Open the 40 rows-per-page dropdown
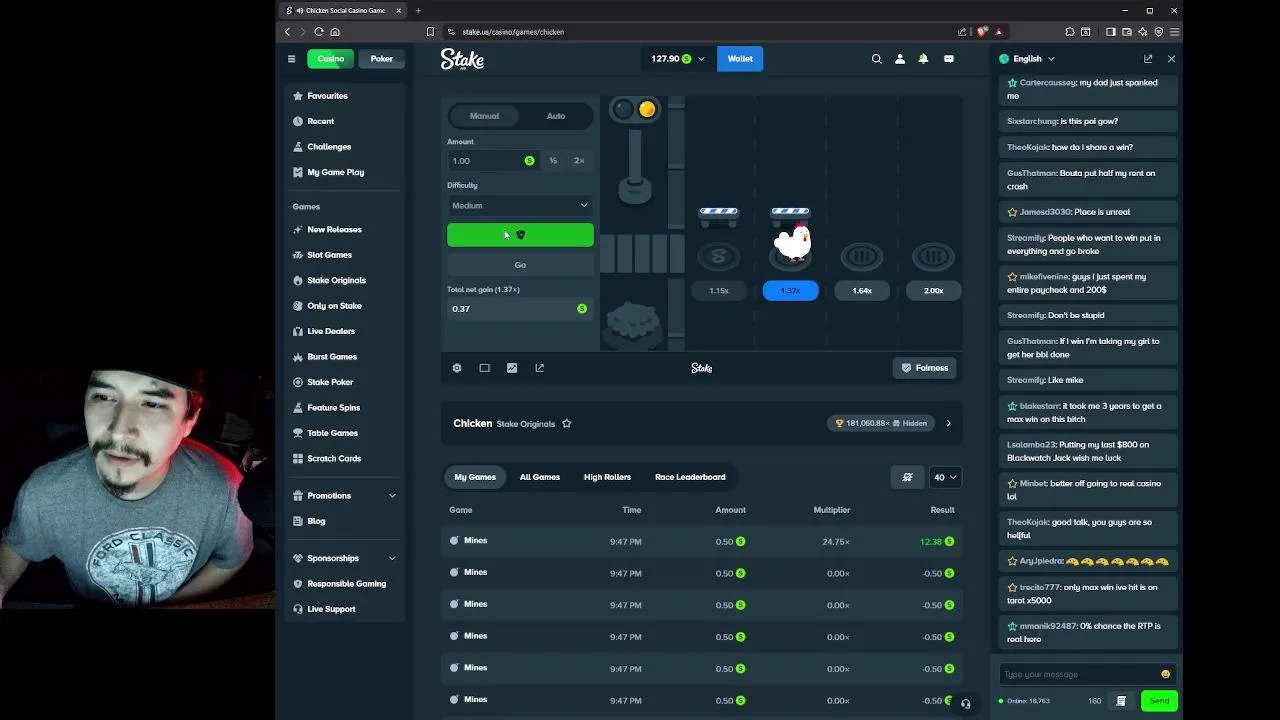This screenshot has height=720, width=1280. tap(945, 477)
